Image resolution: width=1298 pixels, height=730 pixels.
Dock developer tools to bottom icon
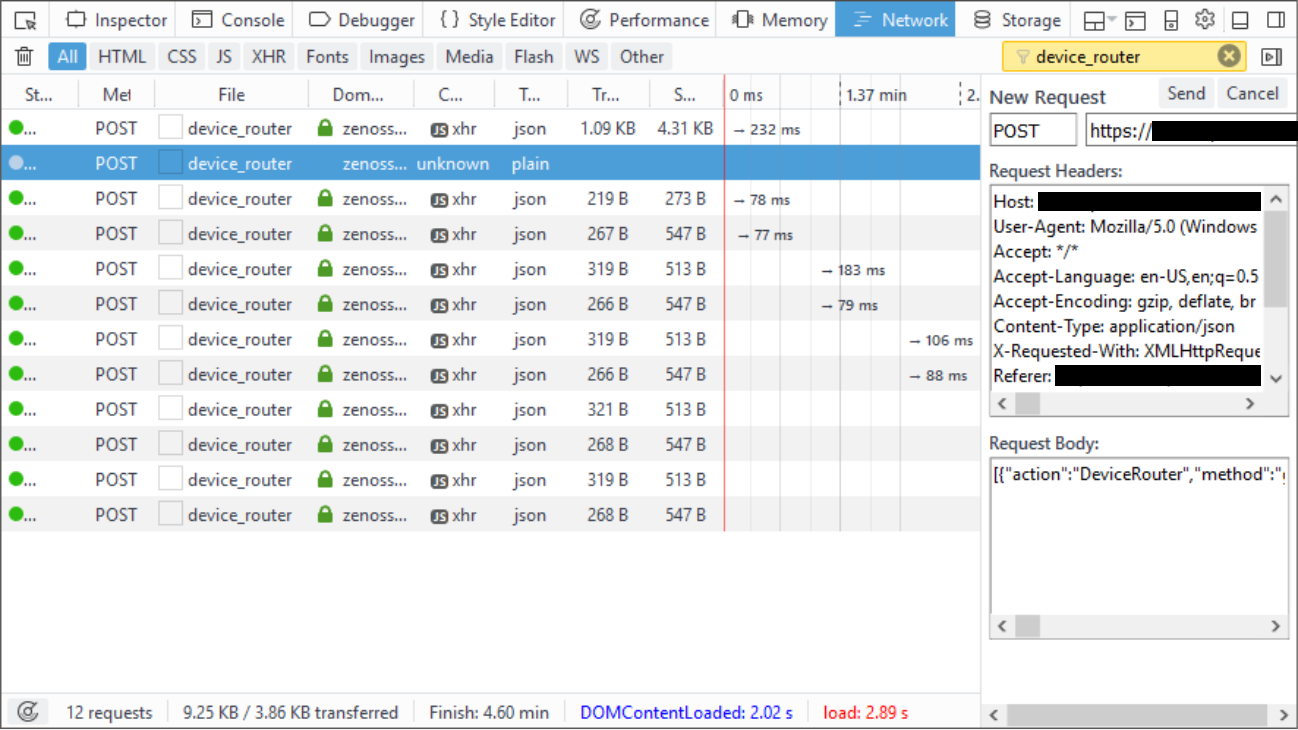1240,20
